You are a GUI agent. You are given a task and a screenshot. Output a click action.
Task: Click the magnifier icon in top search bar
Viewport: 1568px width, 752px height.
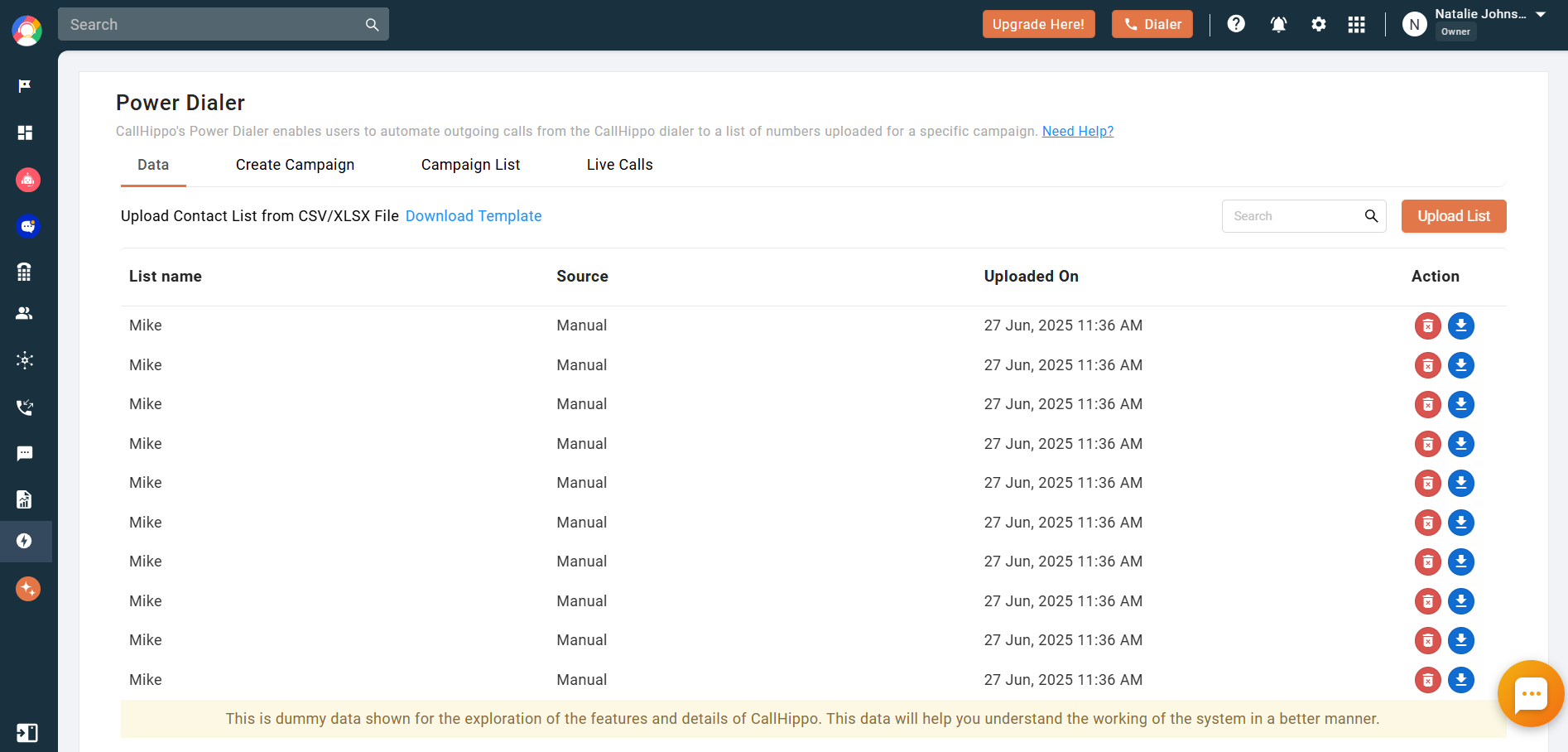pos(372,25)
